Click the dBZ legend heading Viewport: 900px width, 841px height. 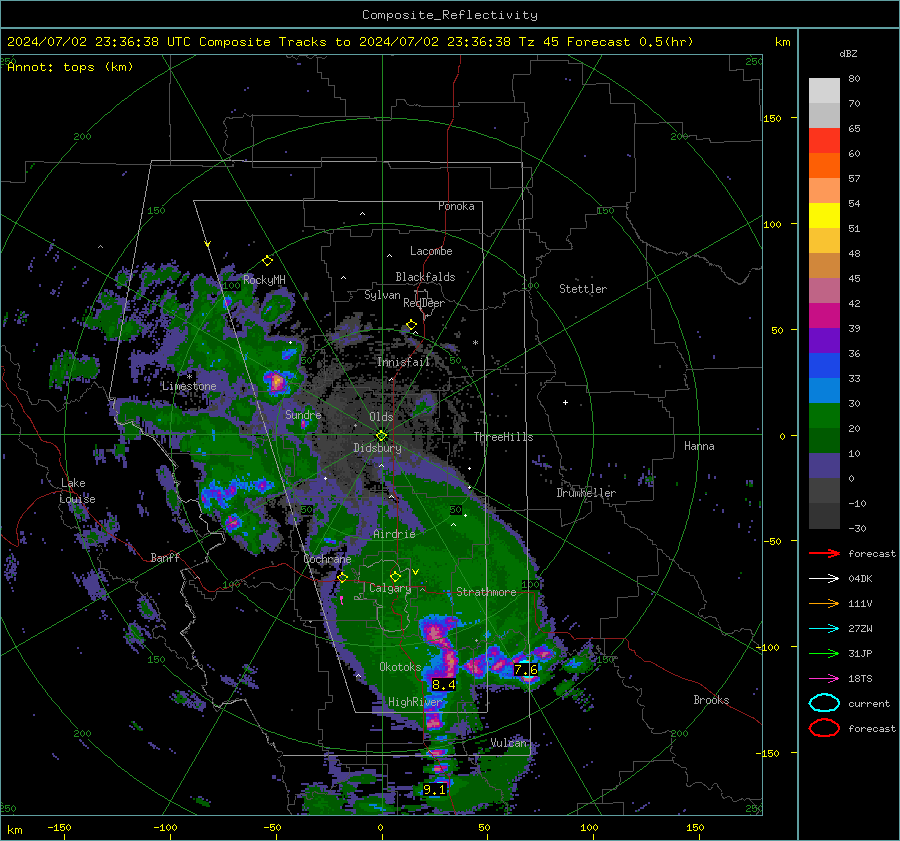tap(848, 54)
